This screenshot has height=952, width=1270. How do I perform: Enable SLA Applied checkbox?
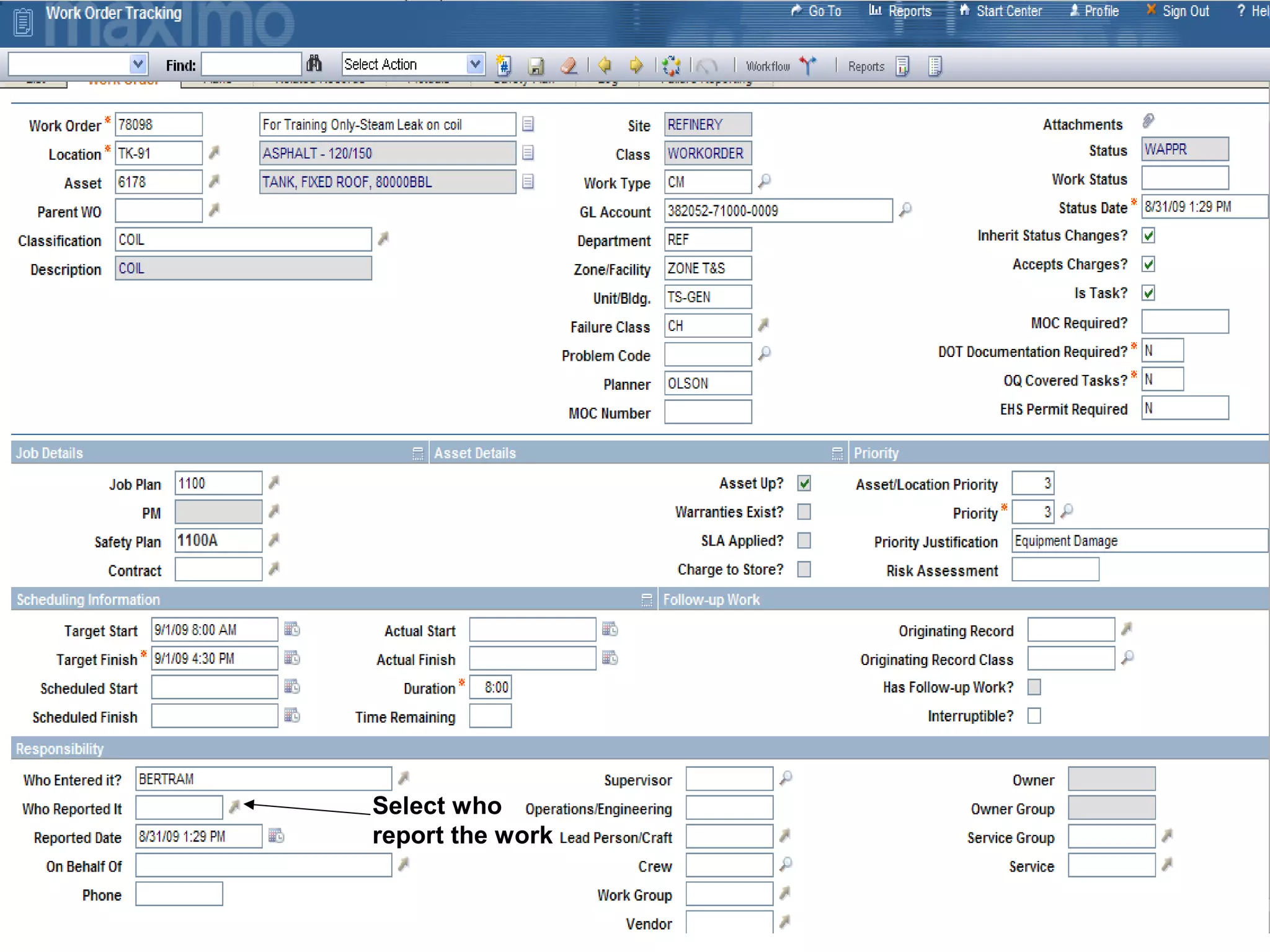(x=804, y=540)
